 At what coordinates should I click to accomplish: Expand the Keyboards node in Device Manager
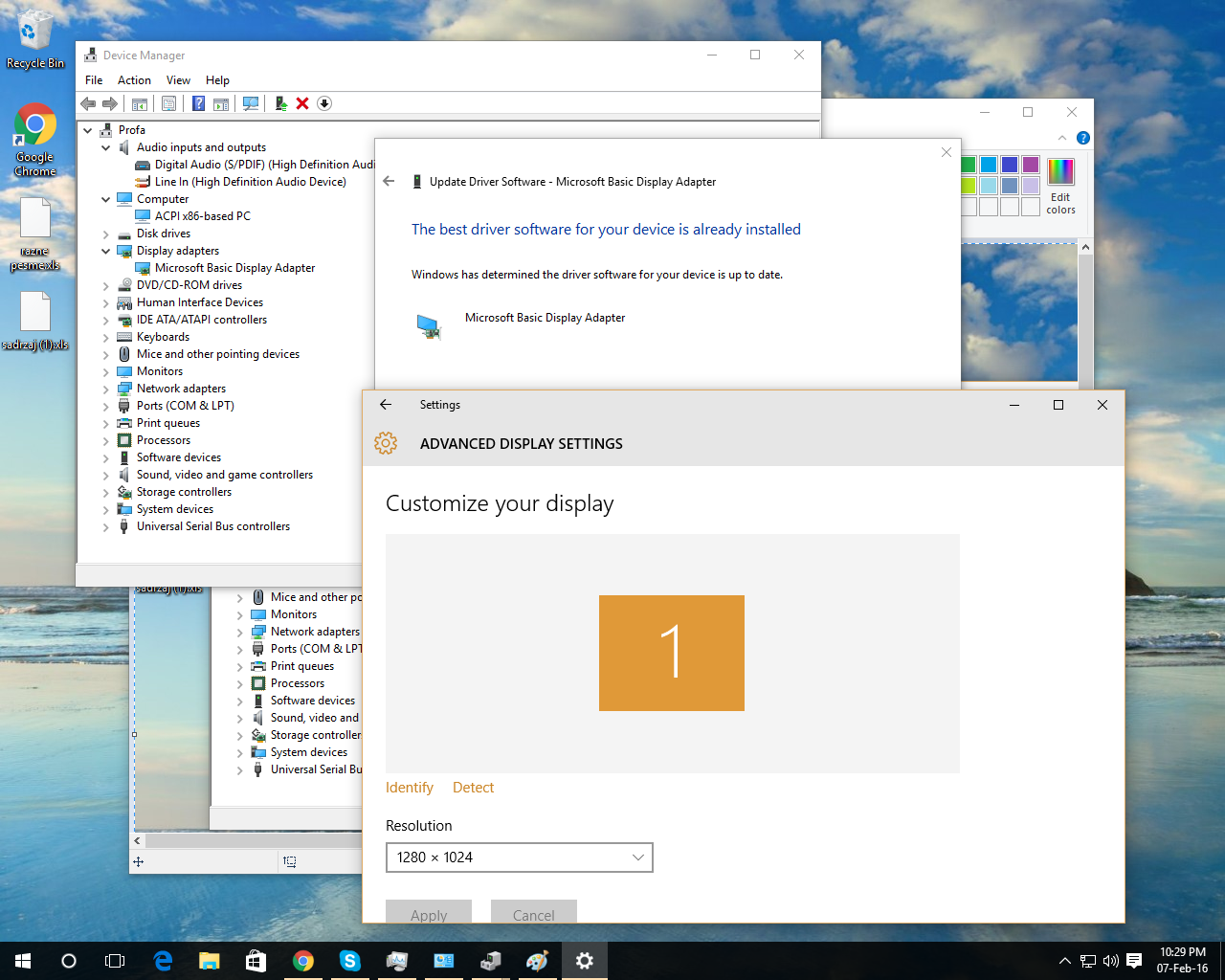(x=106, y=337)
